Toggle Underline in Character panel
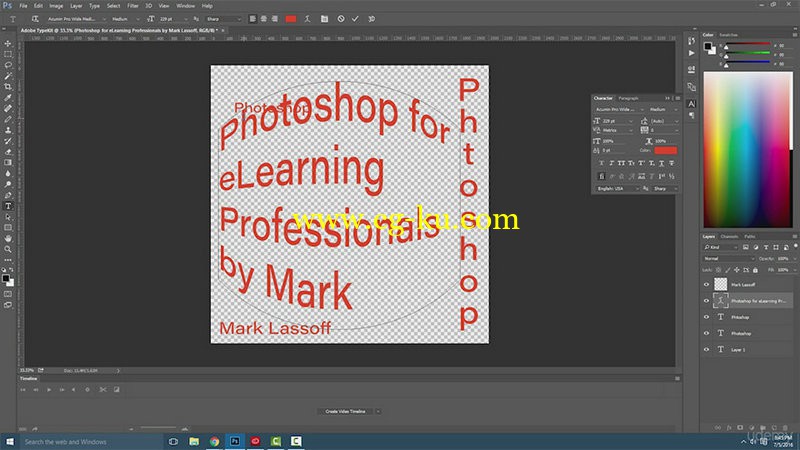 tap(661, 163)
